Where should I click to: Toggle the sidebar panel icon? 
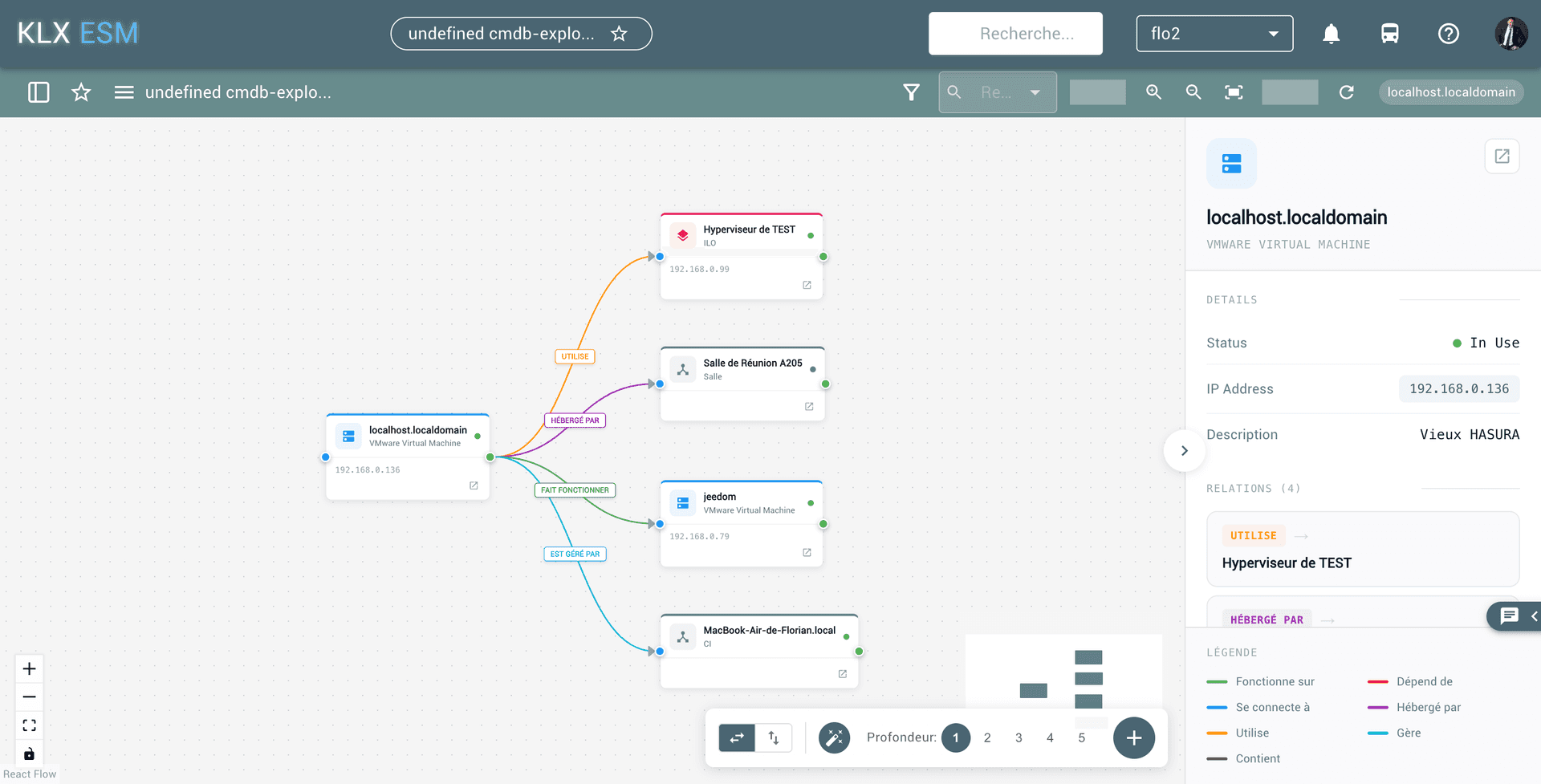(39, 92)
